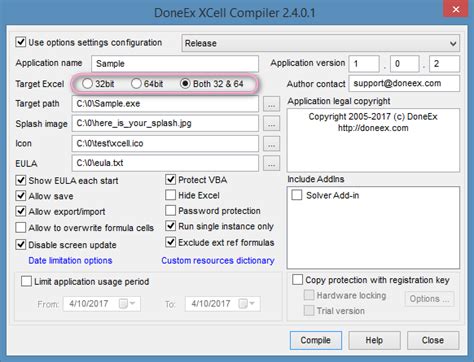The image size is (474, 362).
Task: Toggle Allow export/import checkbox
Action: (x=21, y=211)
